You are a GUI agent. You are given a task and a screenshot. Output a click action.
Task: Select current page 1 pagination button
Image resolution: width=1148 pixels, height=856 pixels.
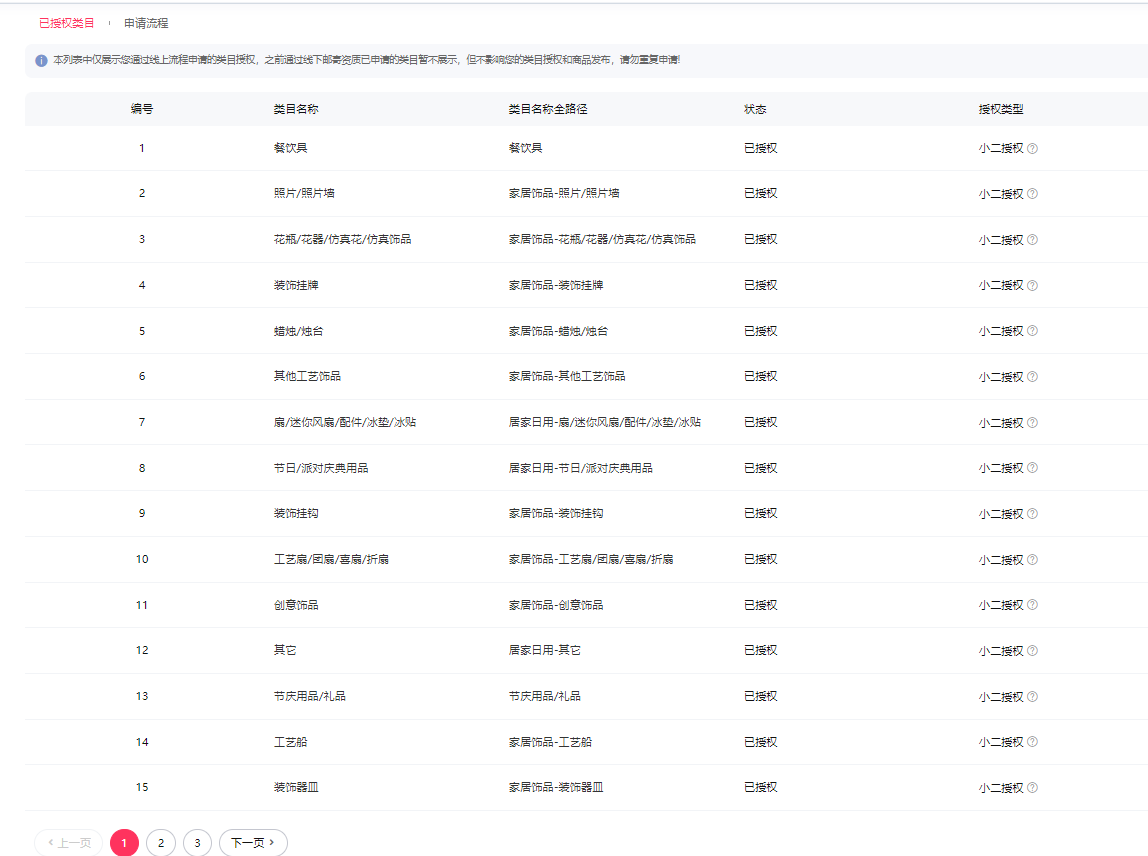click(x=124, y=843)
